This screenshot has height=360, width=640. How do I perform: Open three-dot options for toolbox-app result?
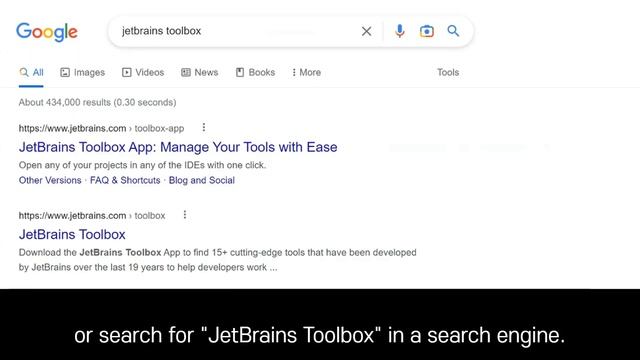click(x=204, y=128)
